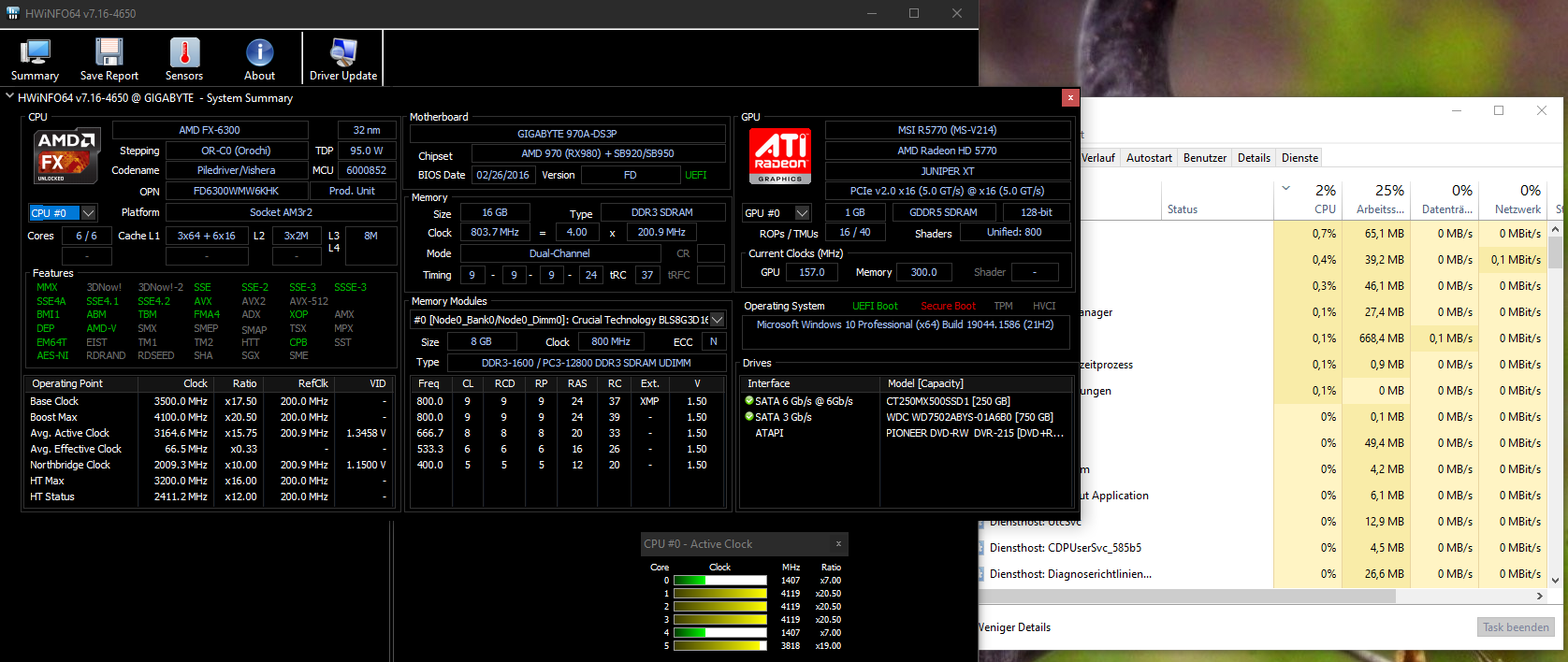Click the Task beenden button
The height and width of the screenshot is (662, 1568).
pos(1516,627)
